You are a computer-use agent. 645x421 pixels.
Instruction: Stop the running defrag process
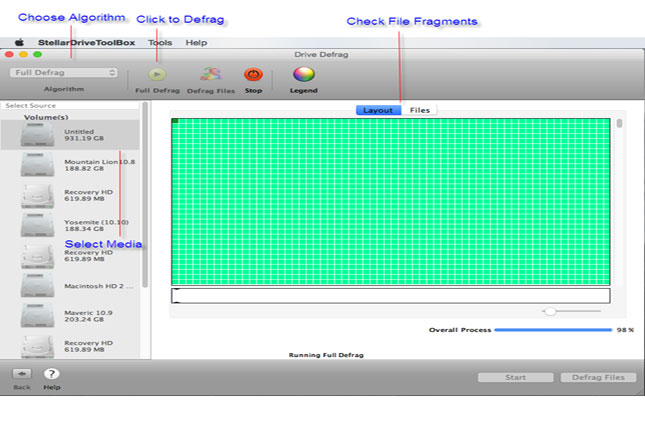[x=253, y=74]
